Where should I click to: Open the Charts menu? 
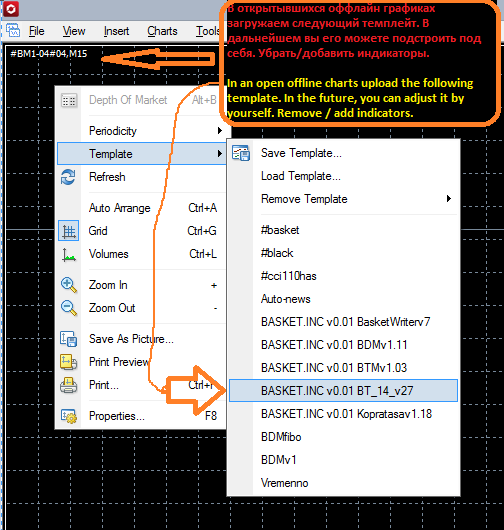[162, 31]
